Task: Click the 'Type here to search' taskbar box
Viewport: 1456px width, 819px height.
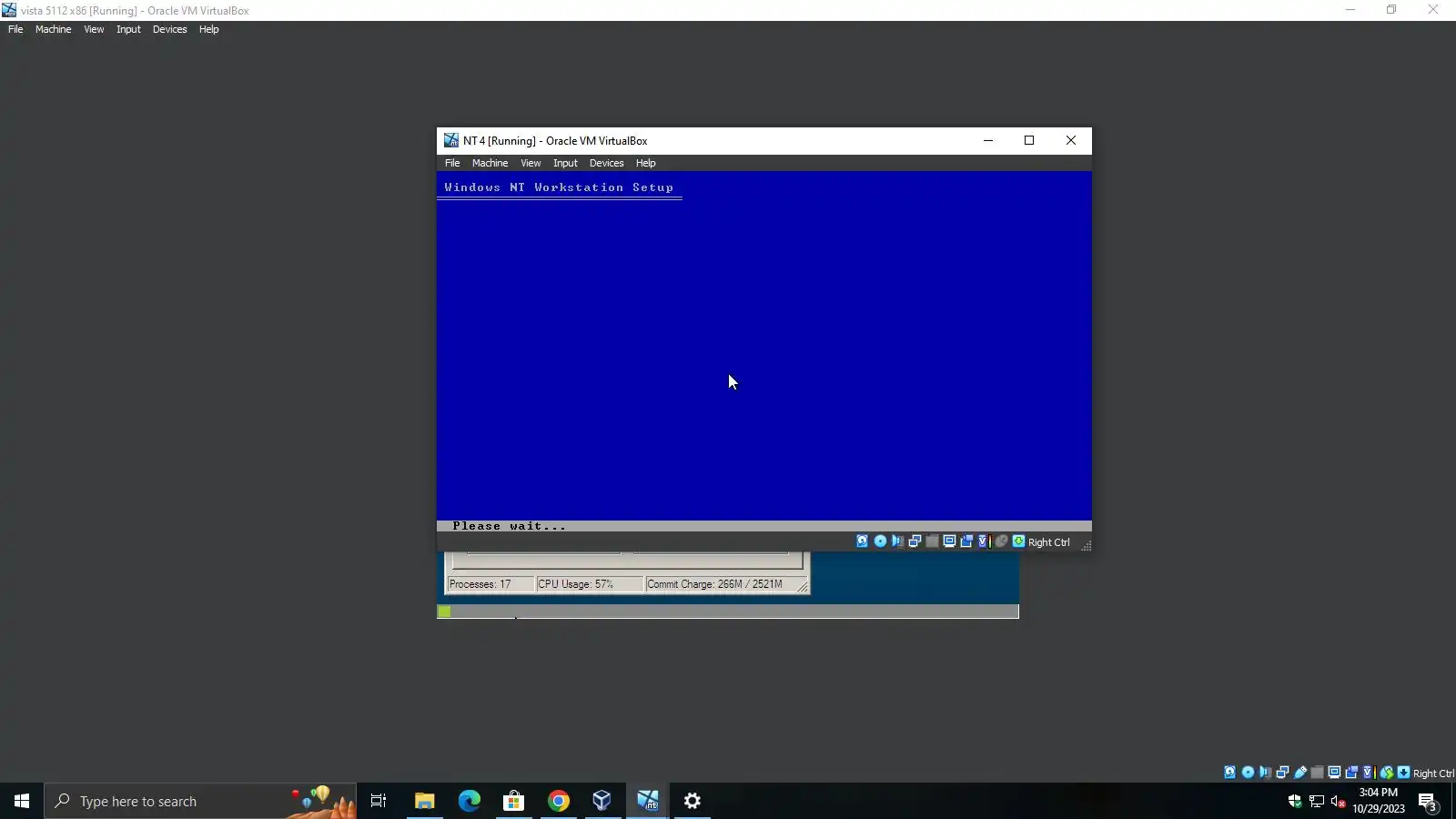Action: click(x=200, y=801)
